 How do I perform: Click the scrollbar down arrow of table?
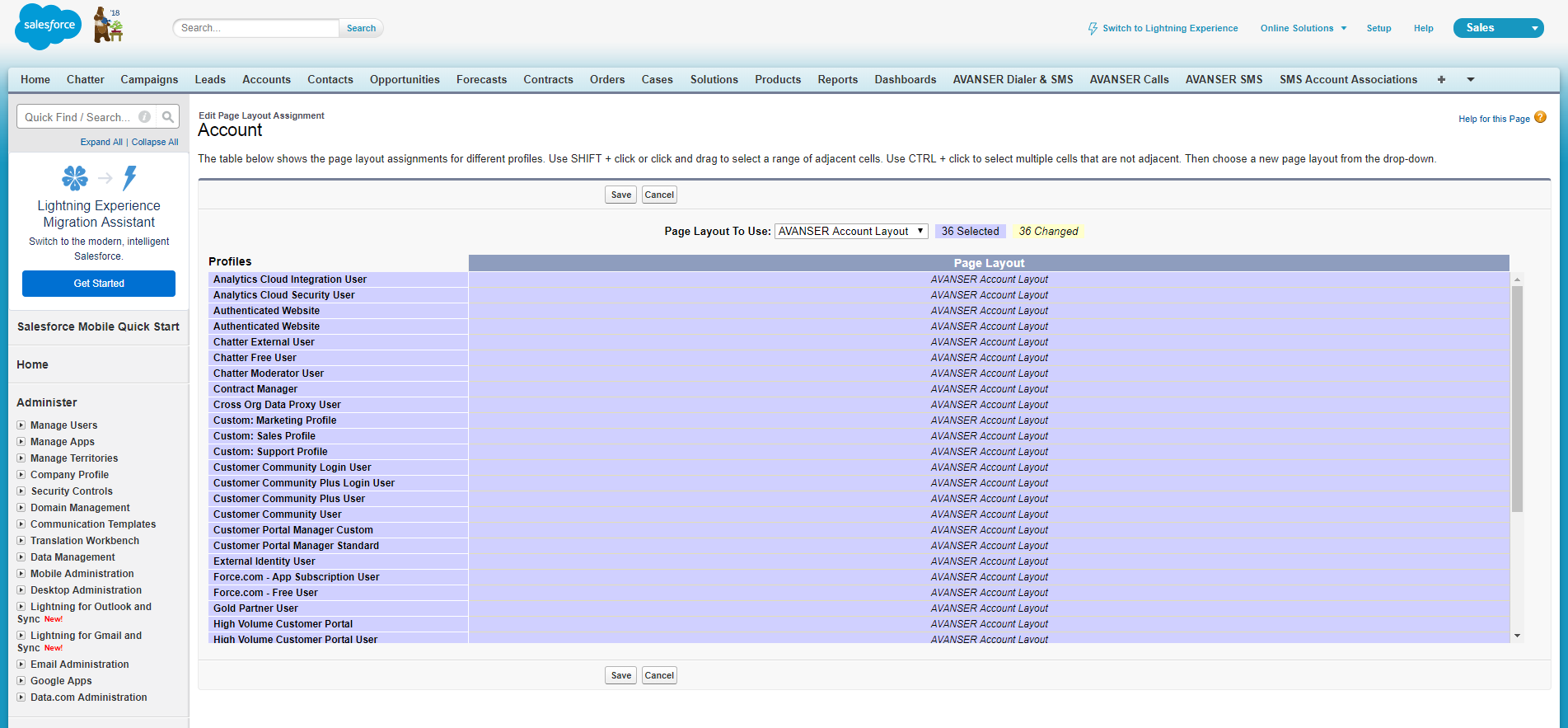coord(1517,636)
